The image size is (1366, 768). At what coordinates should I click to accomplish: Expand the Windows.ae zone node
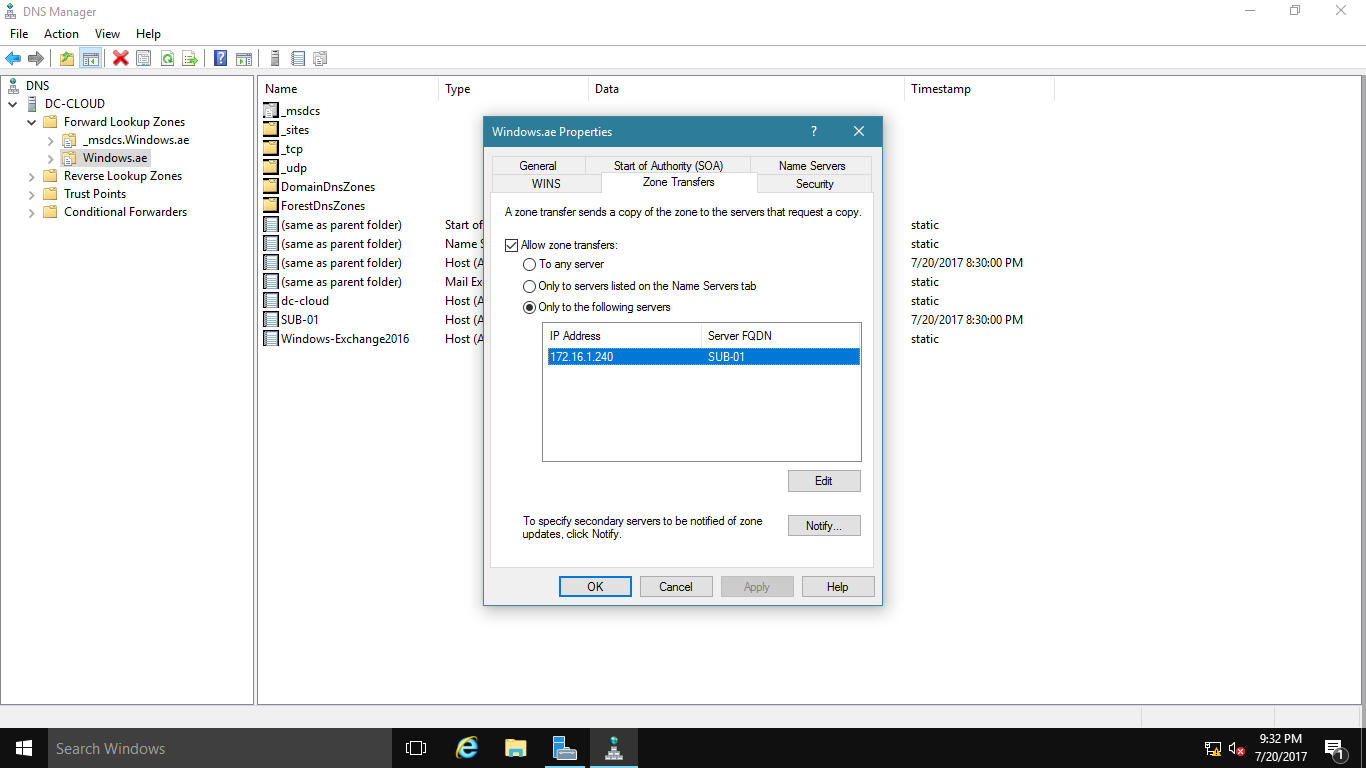pyautogui.click(x=50, y=158)
